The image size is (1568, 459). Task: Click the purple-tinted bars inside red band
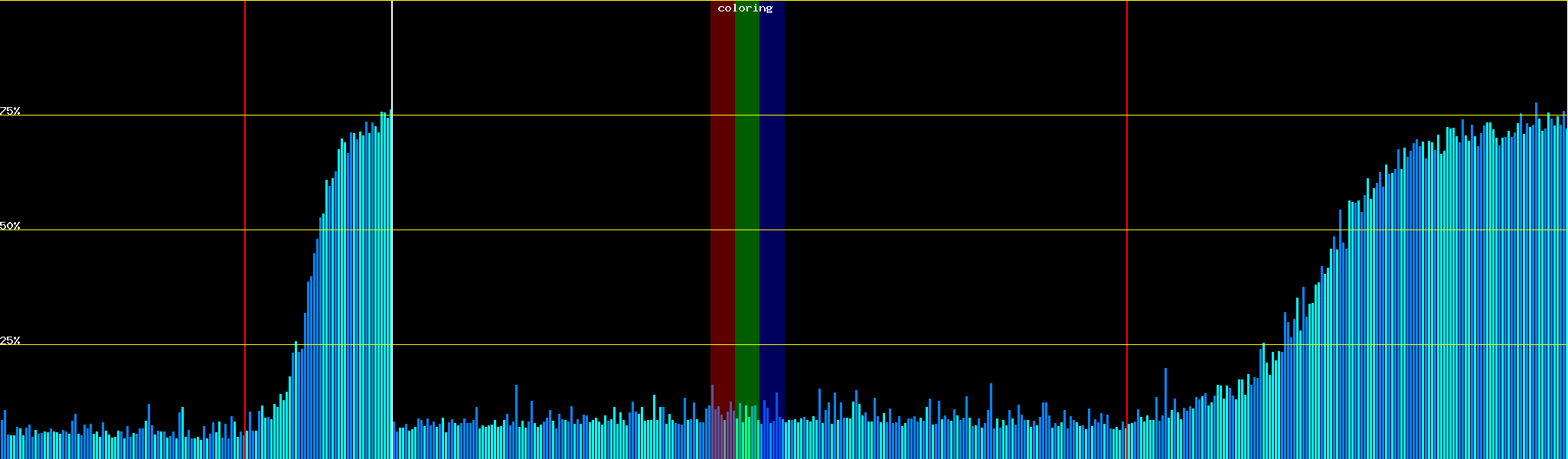[718, 432]
